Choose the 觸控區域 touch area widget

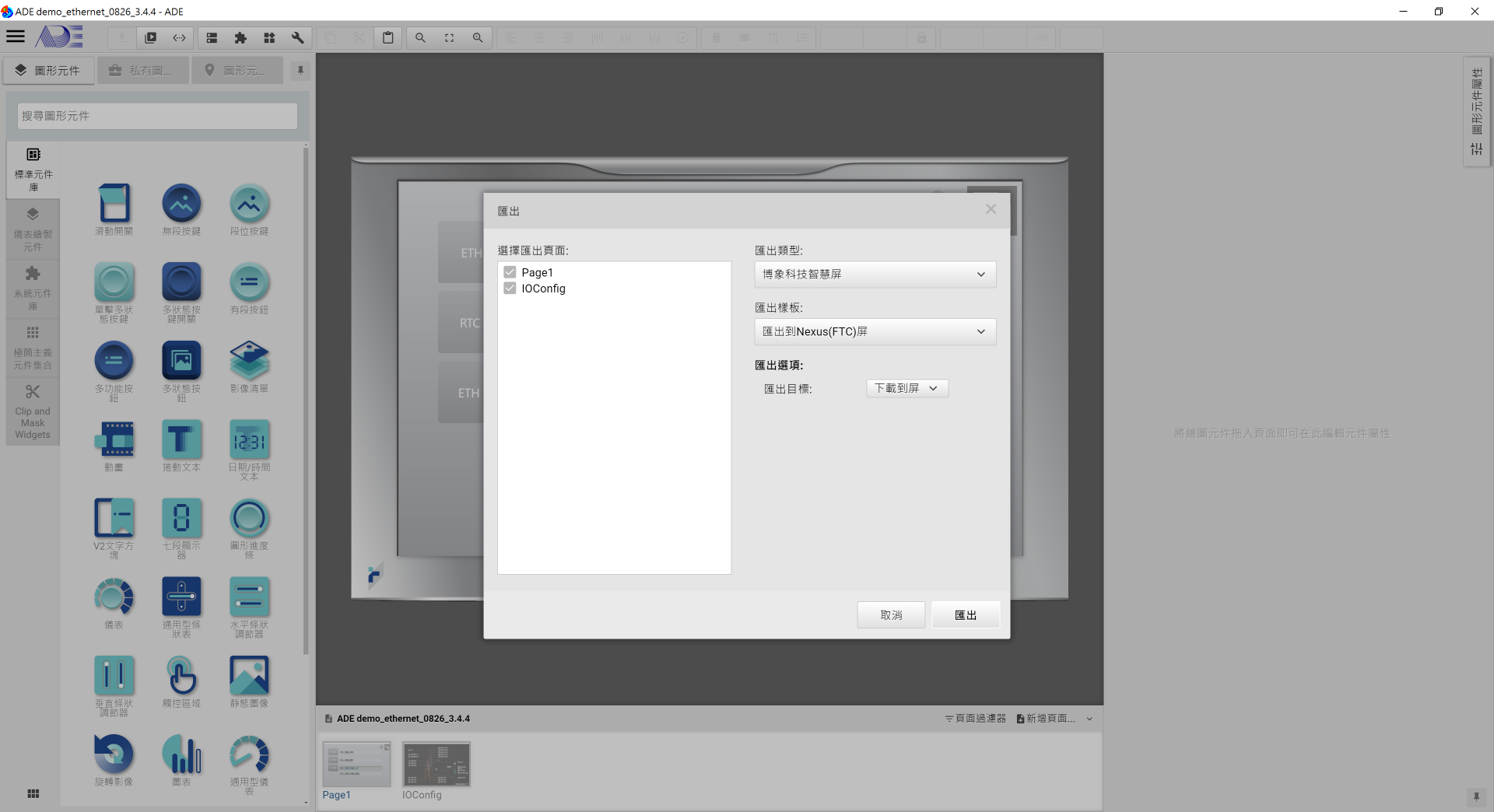point(181,676)
